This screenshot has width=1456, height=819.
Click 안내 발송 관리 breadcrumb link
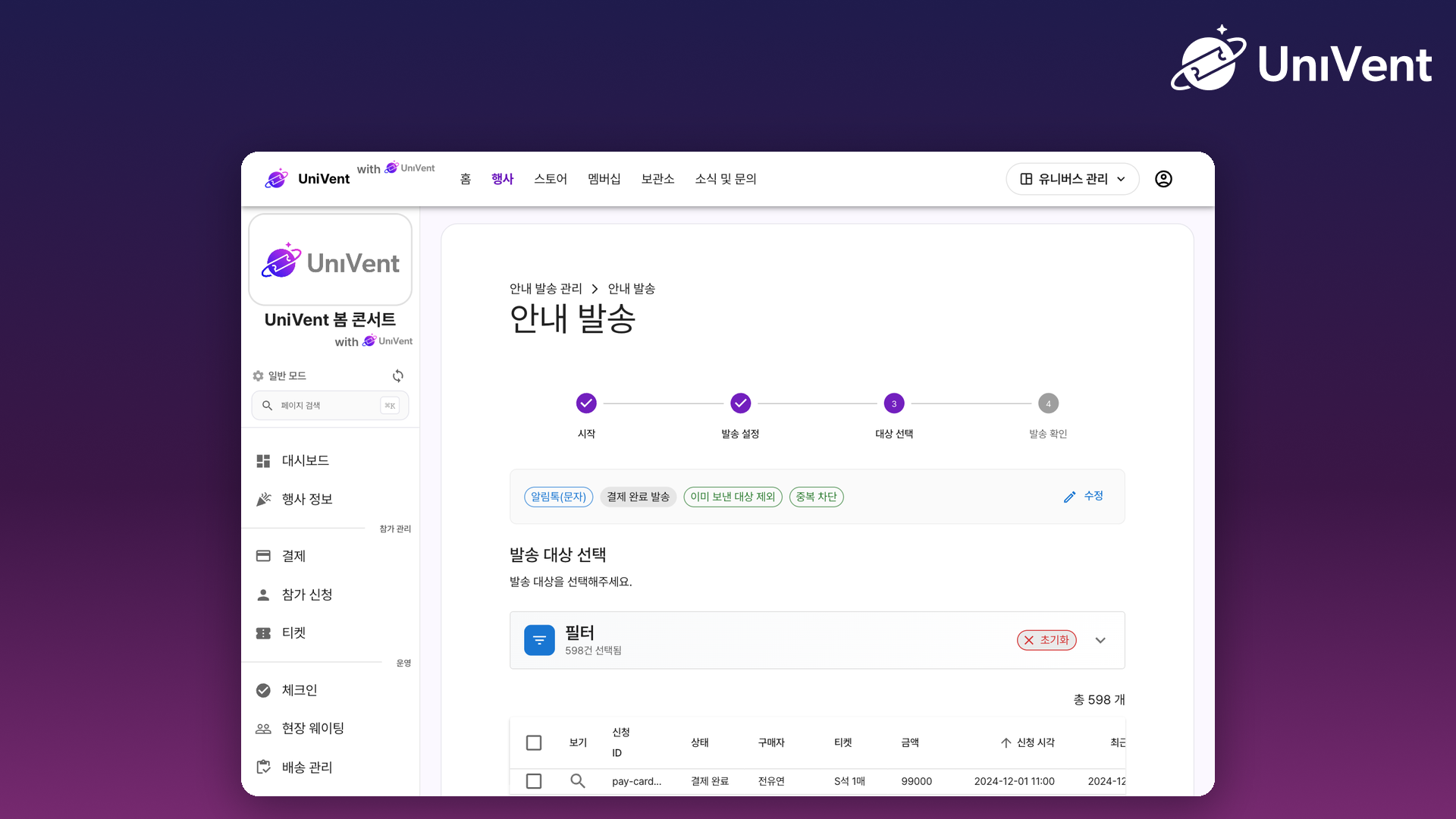click(x=546, y=289)
